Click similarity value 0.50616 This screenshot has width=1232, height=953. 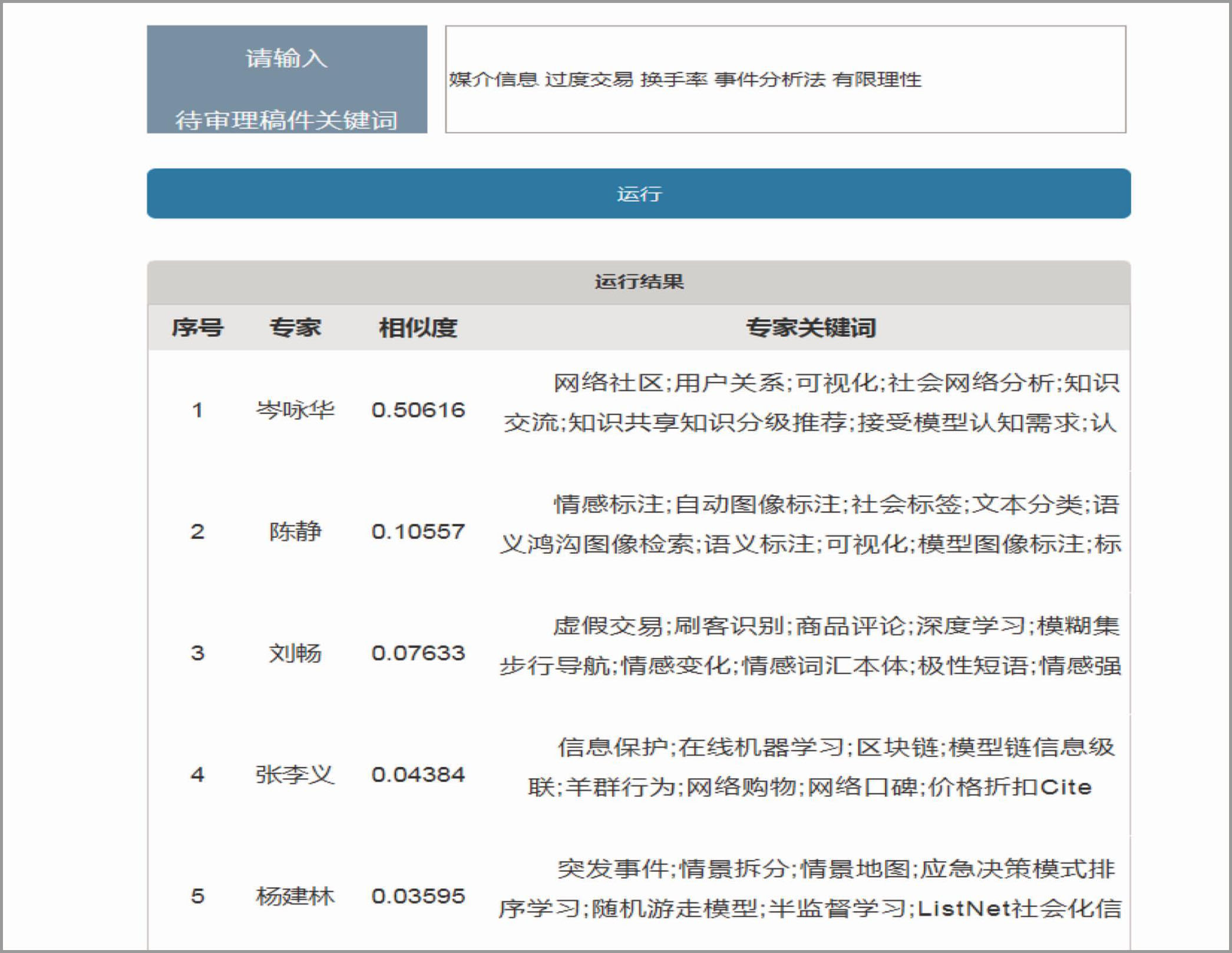(x=418, y=410)
